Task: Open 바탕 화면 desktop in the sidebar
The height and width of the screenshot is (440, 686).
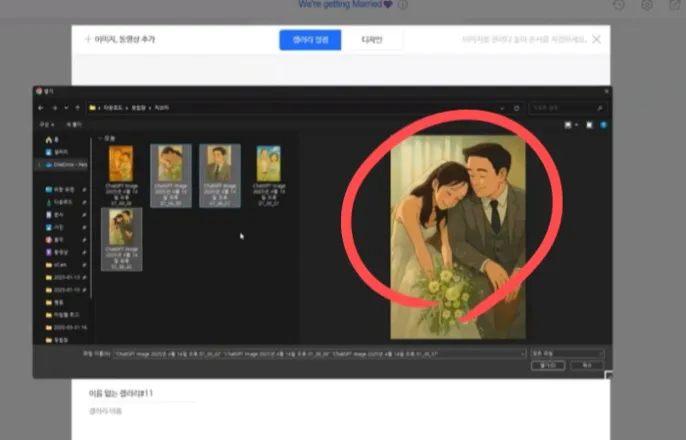Action: coord(60,190)
